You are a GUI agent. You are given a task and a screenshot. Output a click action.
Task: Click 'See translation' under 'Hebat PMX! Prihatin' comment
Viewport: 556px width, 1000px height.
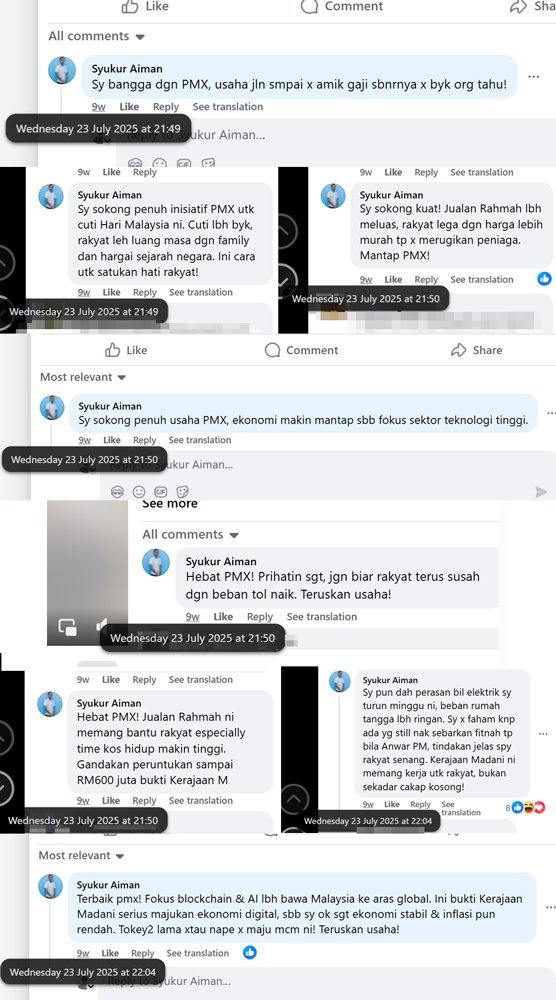pos(321,616)
